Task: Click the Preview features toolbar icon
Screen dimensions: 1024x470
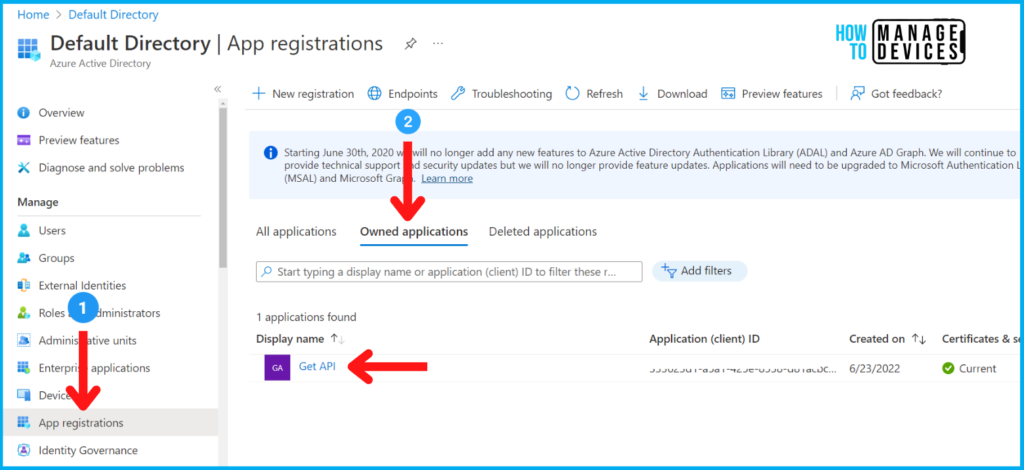Action: pos(728,93)
